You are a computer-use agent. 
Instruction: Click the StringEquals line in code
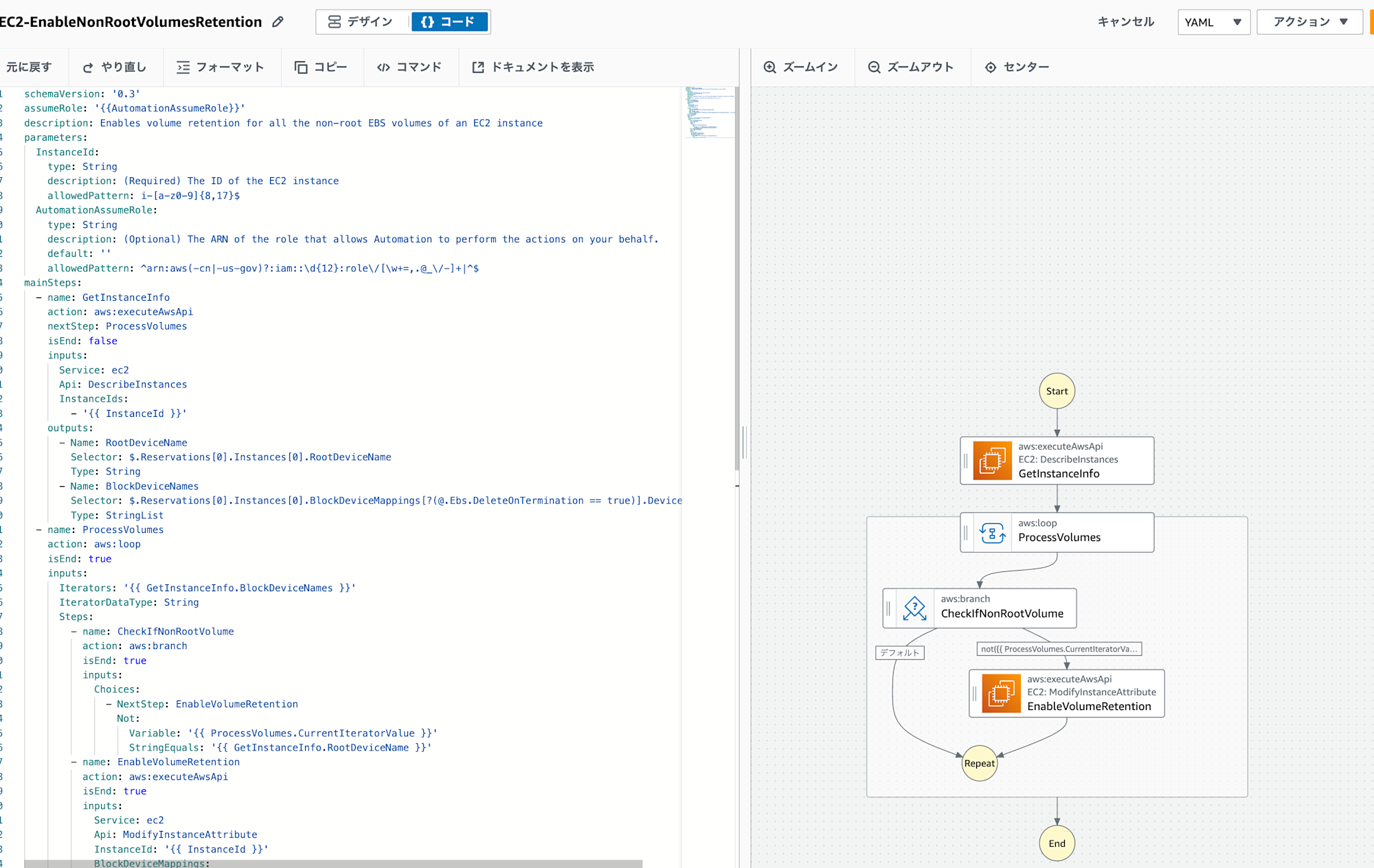pos(280,748)
